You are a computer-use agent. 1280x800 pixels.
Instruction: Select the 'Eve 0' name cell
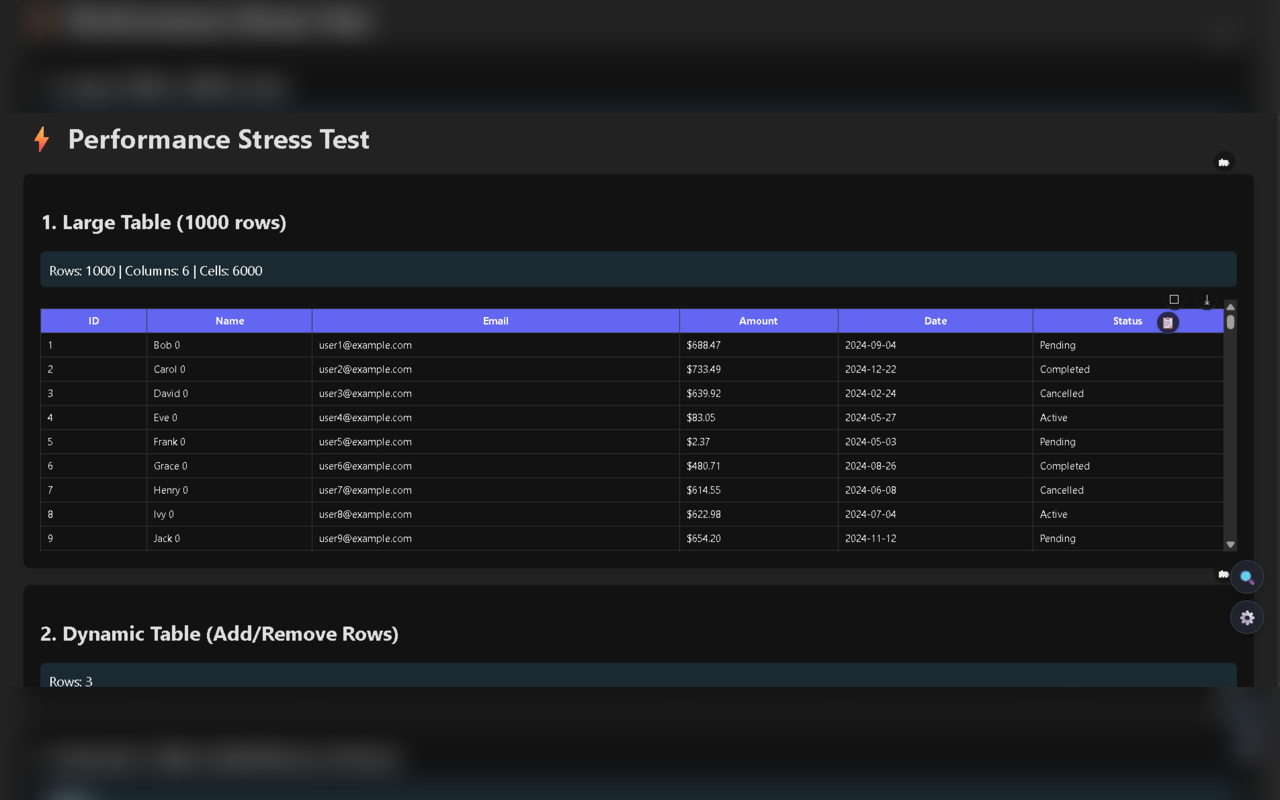pyautogui.click(x=229, y=417)
